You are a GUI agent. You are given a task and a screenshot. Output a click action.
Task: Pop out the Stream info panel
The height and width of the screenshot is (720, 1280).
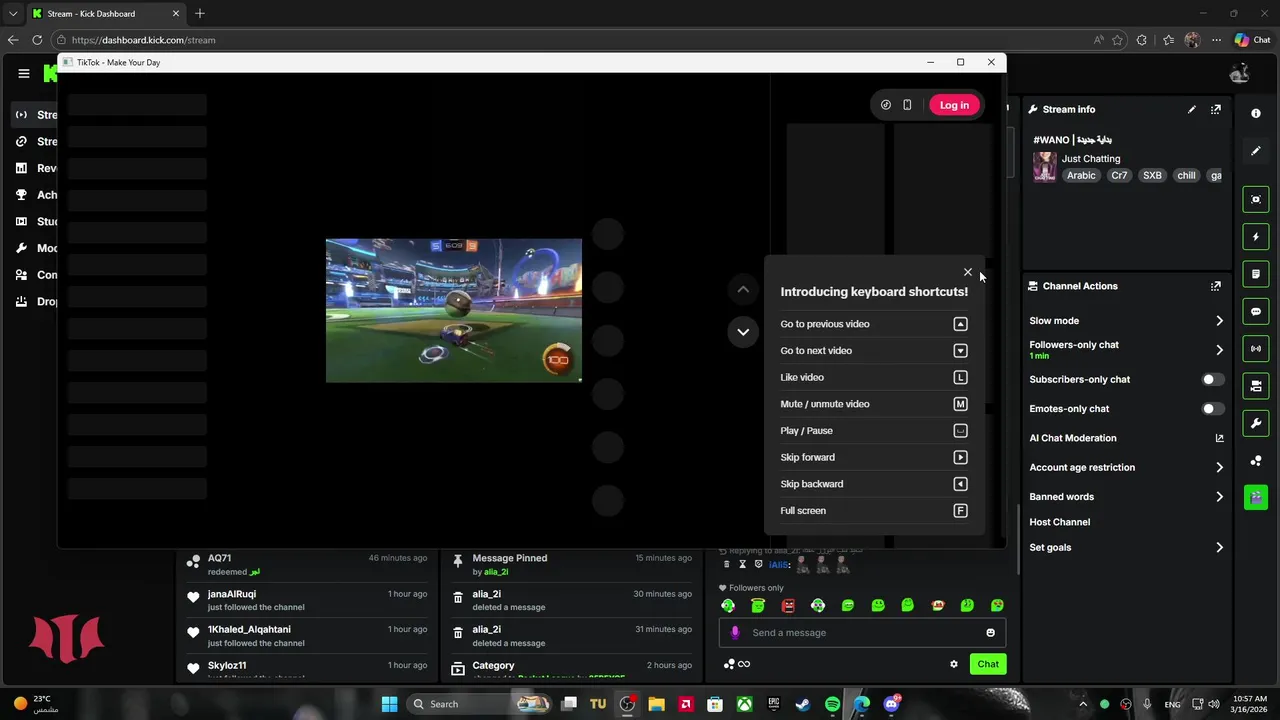click(1216, 109)
